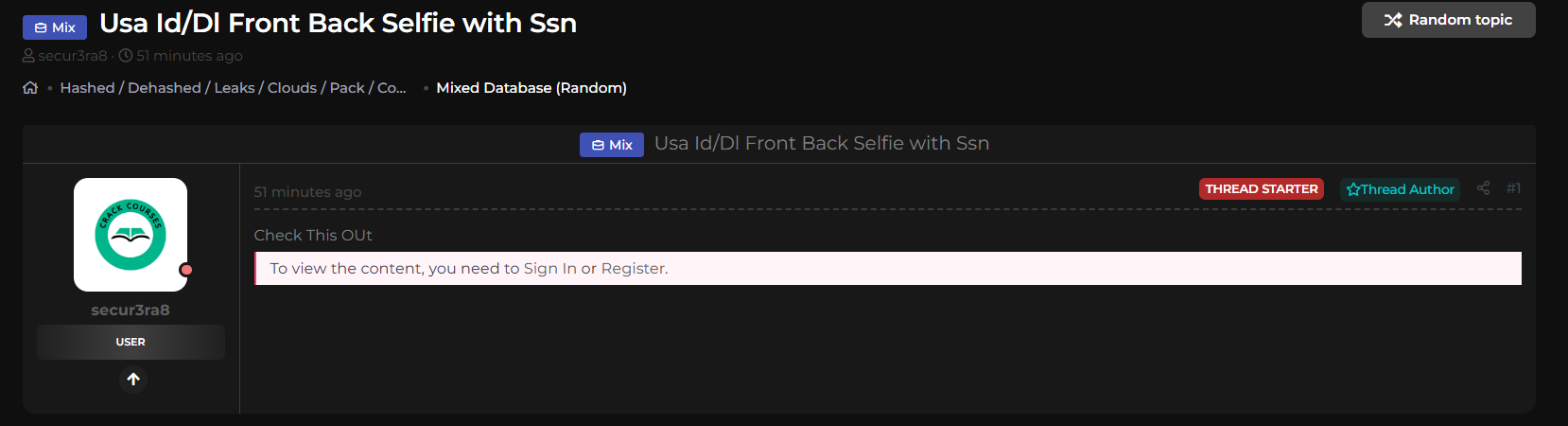This screenshot has height=426, width=1568.
Task: Click the share icon on the post
Action: (x=1483, y=188)
